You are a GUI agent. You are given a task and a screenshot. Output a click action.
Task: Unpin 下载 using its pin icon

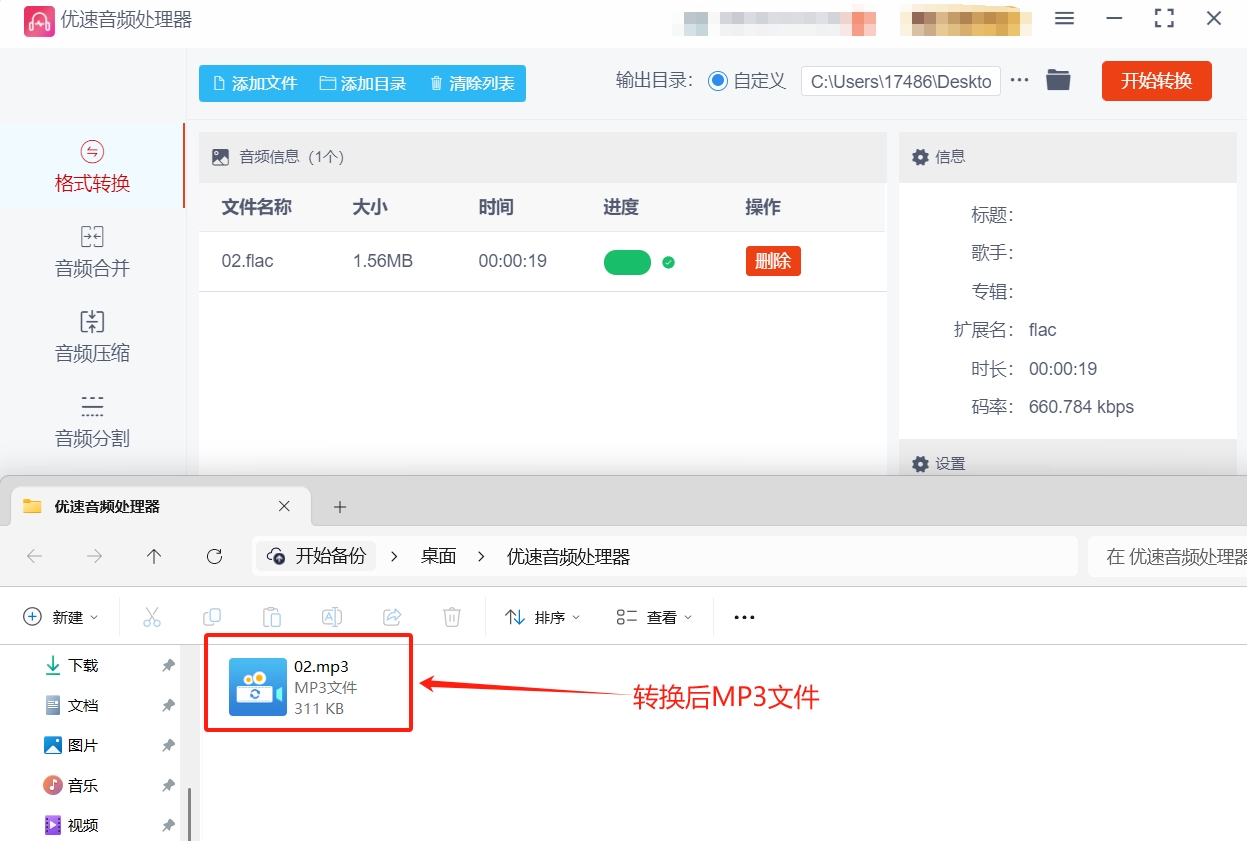pos(168,665)
